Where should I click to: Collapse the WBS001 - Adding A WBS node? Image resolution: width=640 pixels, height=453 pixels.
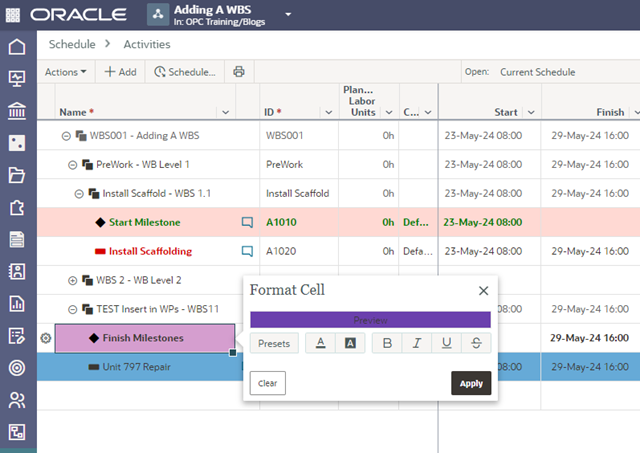point(66,135)
